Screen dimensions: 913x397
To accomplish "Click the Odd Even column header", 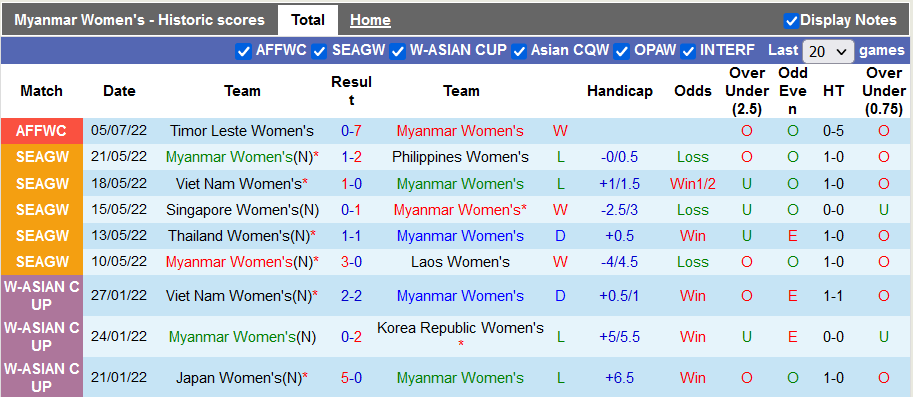I will (793, 91).
